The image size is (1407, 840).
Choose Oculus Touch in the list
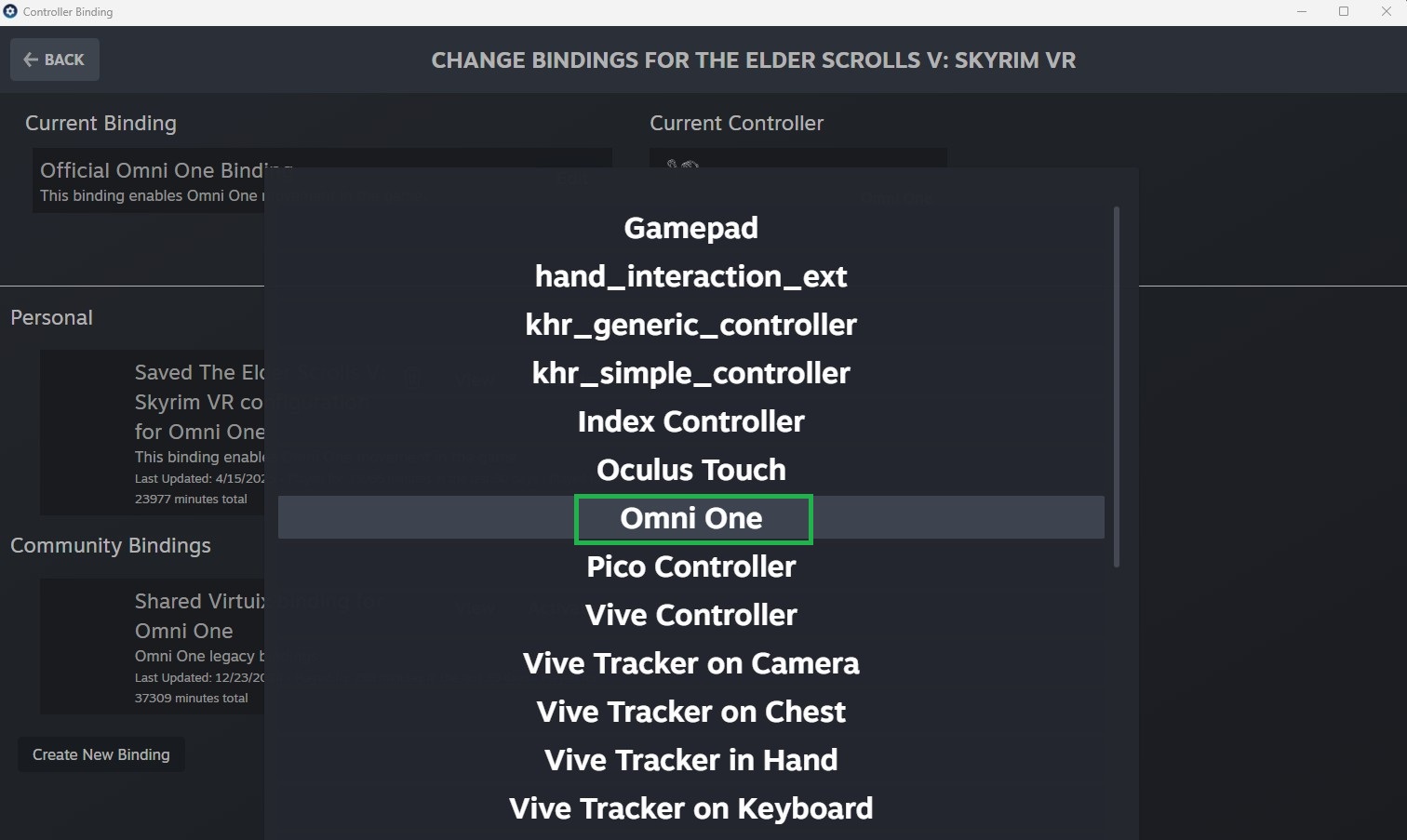click(x=690, y=470)
